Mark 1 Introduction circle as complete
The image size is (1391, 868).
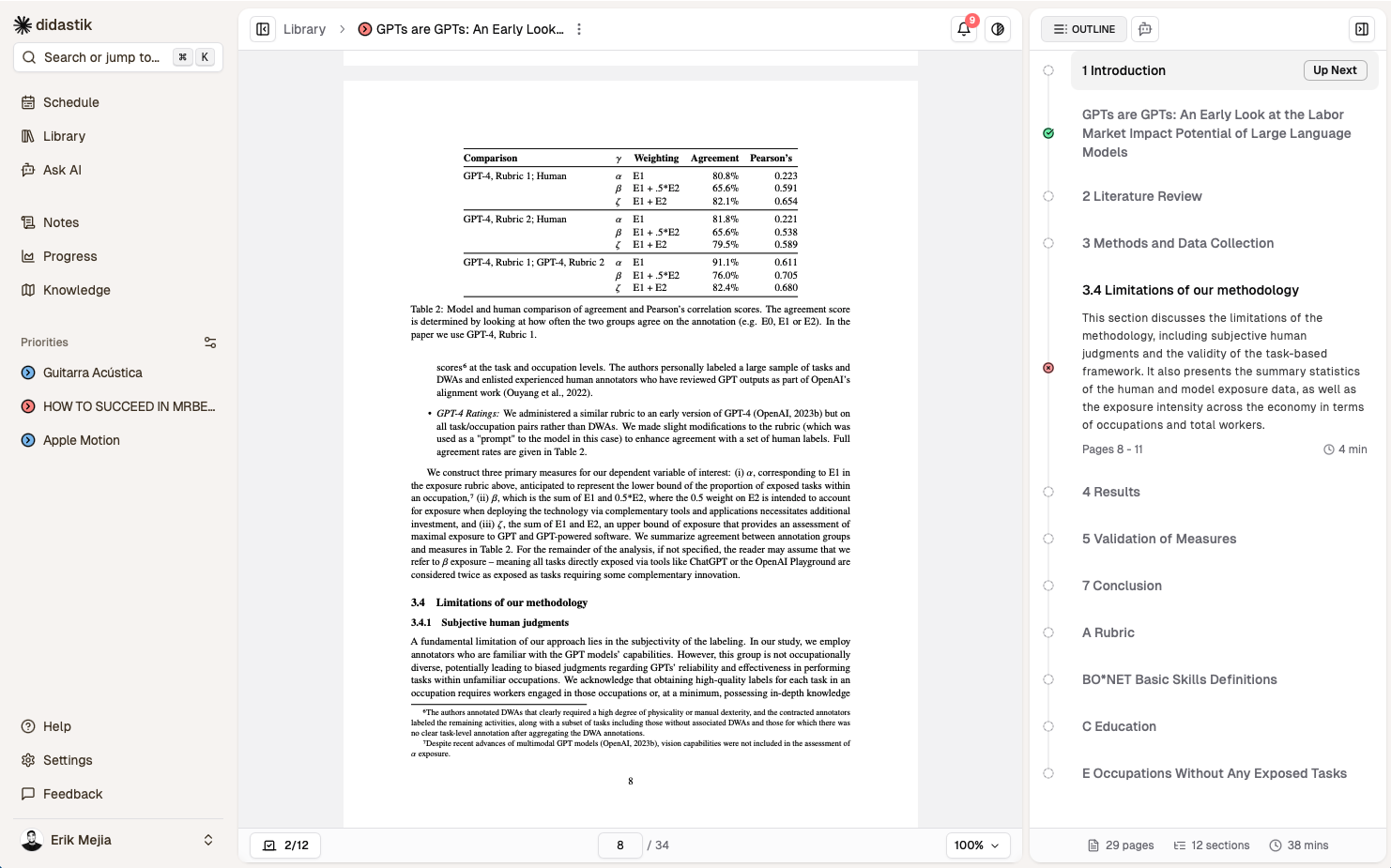1048,70
